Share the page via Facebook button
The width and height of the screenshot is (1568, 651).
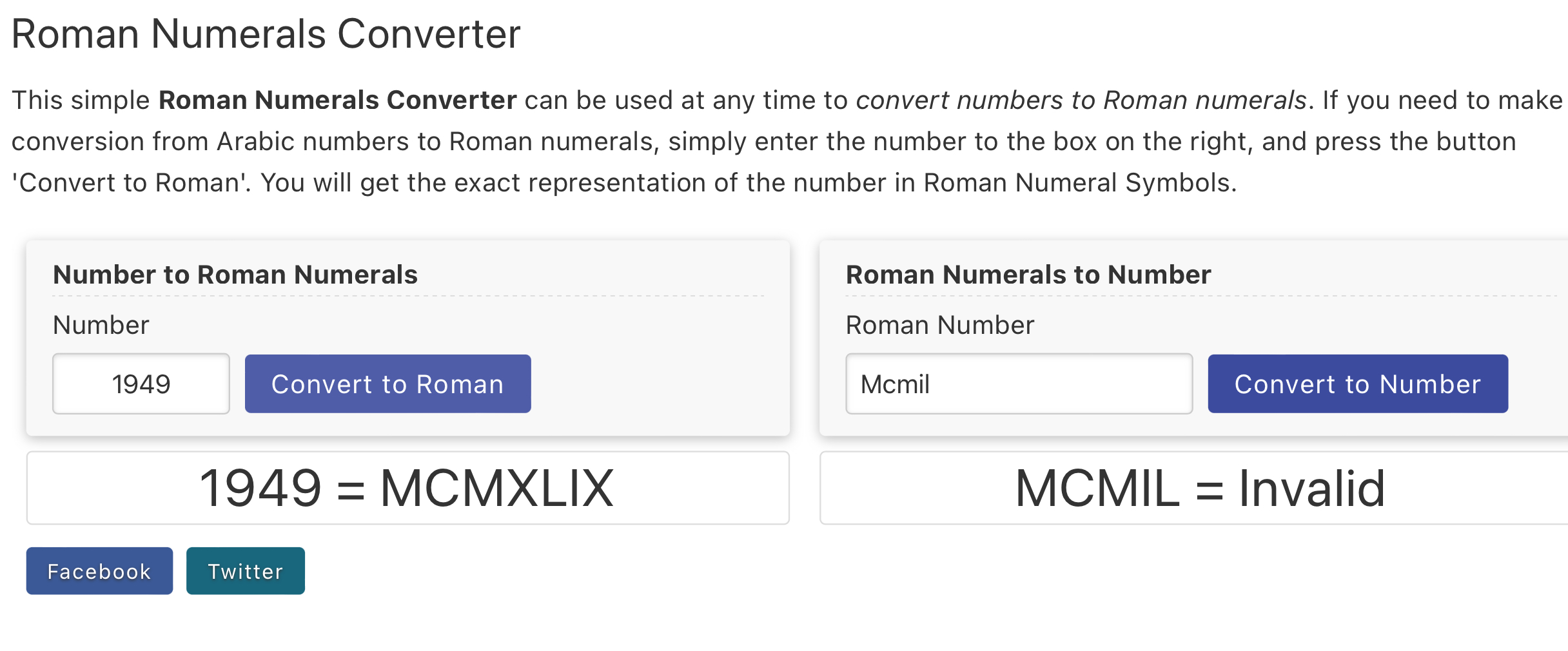coord(99,571)
